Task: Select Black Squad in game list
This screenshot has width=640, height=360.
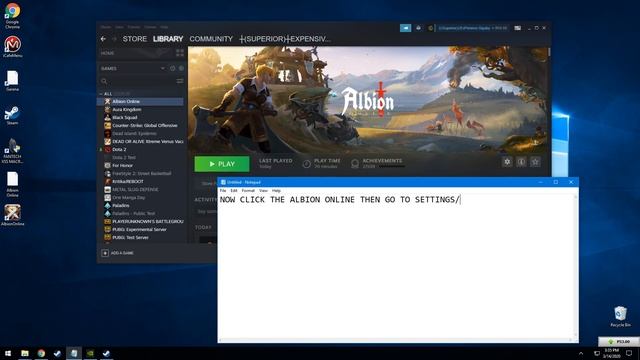Action: point(140,117)
